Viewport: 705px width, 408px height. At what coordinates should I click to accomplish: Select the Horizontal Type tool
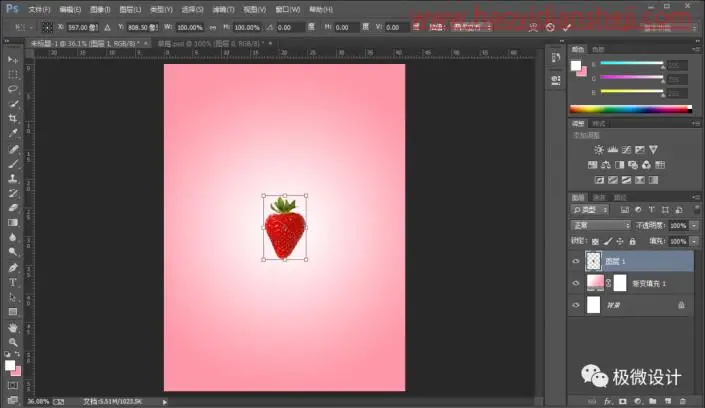point(13,282)
